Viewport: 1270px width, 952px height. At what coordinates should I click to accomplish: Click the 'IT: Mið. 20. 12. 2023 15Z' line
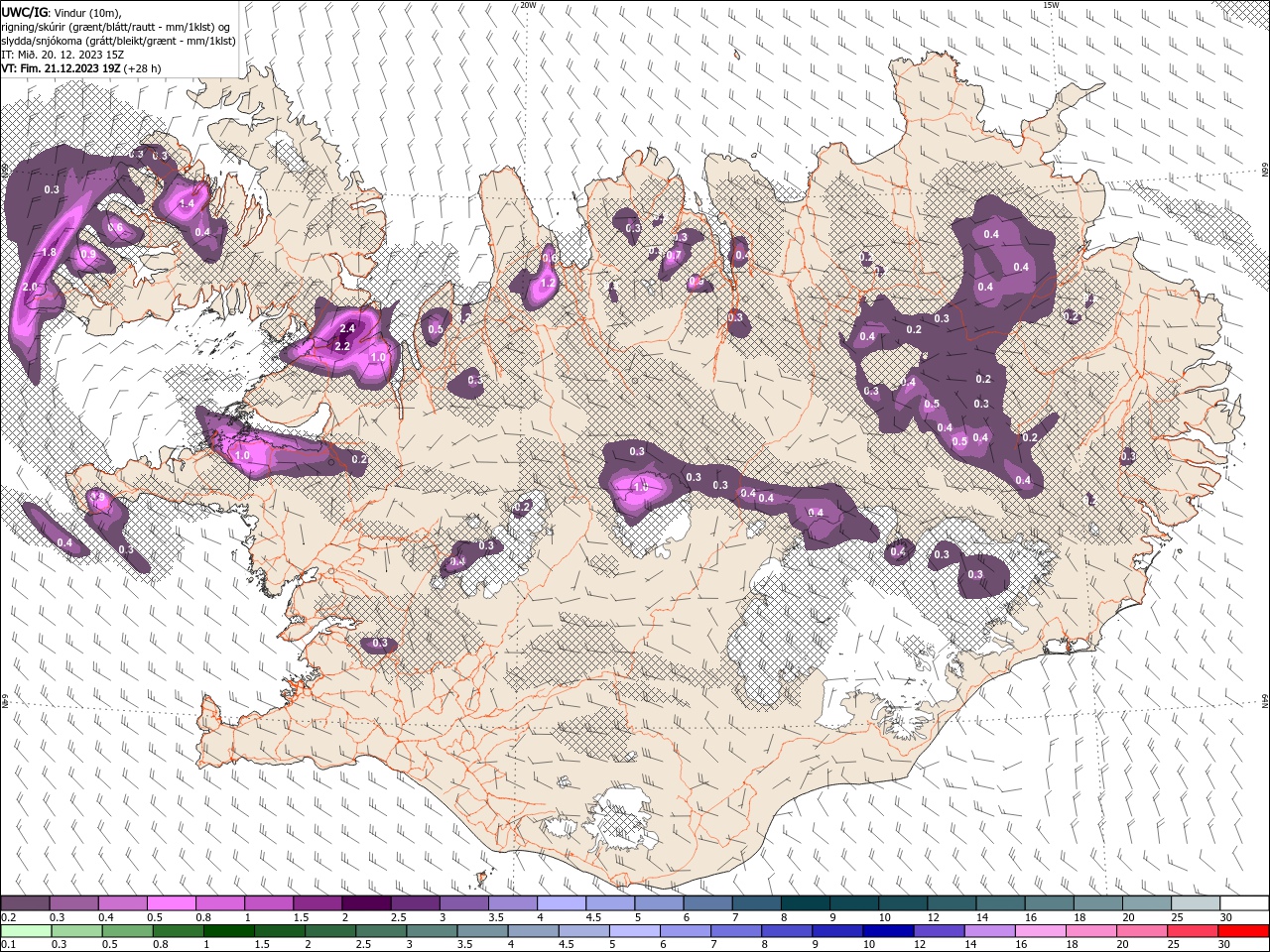click(x=63, y=55)
